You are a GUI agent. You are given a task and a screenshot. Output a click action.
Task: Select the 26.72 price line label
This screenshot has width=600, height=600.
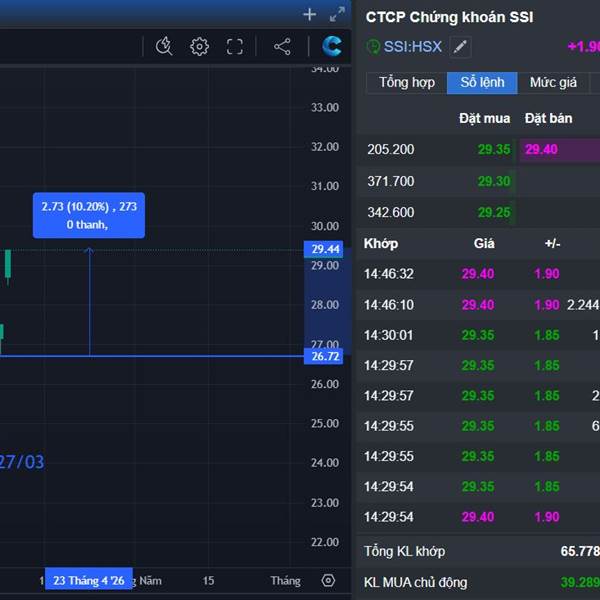pos(324,356)
